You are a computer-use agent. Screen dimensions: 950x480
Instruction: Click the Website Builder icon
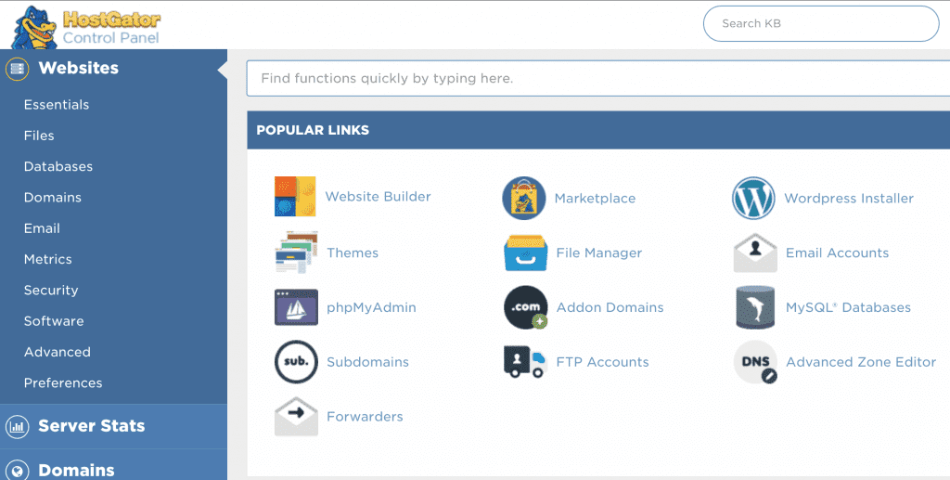click(295, 197)
